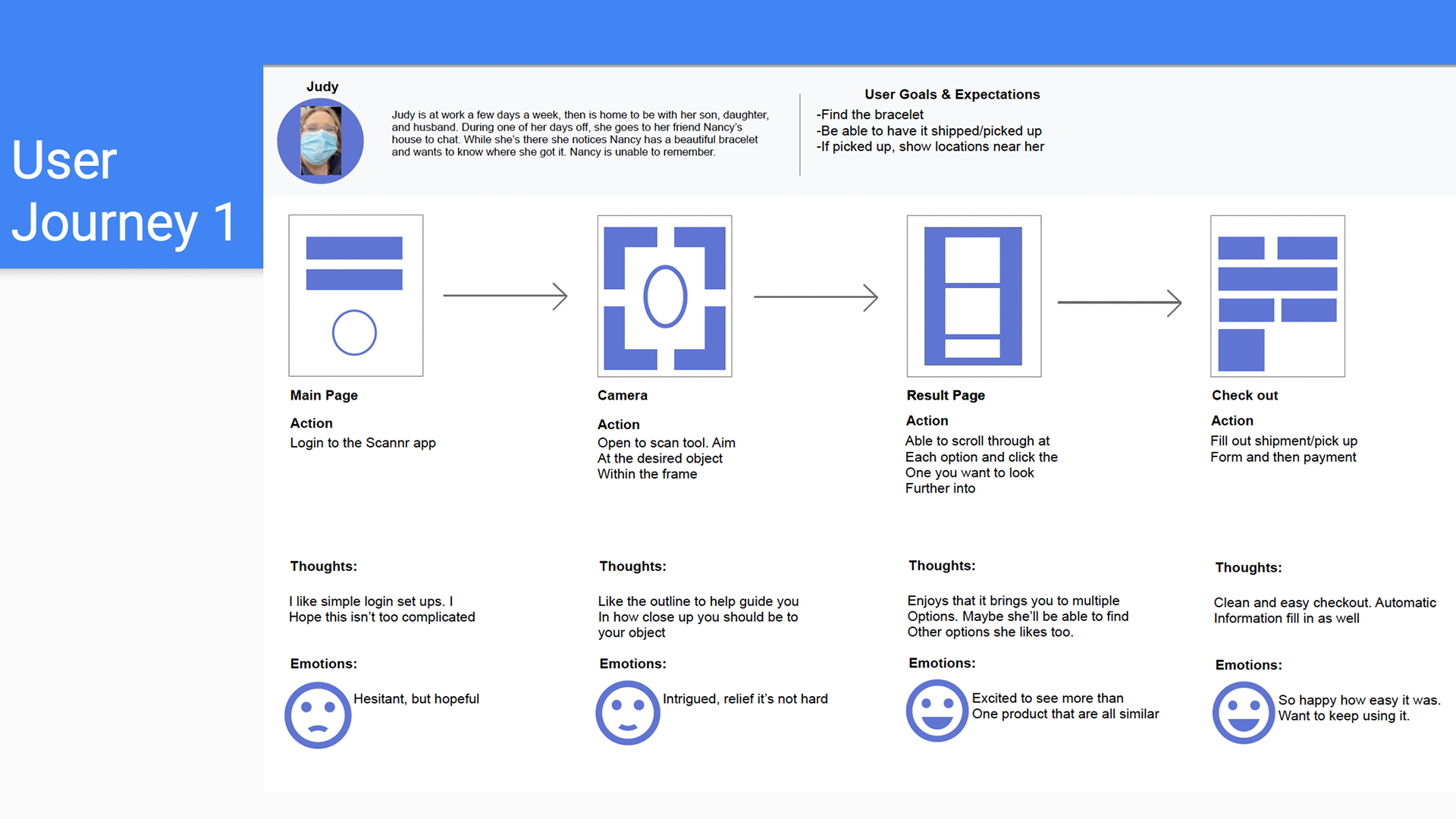Click 'Be able to have it shipped/picked up'
Viewport: 1456px width, 819px height.
pyautogui.click(x=929, y=130)
